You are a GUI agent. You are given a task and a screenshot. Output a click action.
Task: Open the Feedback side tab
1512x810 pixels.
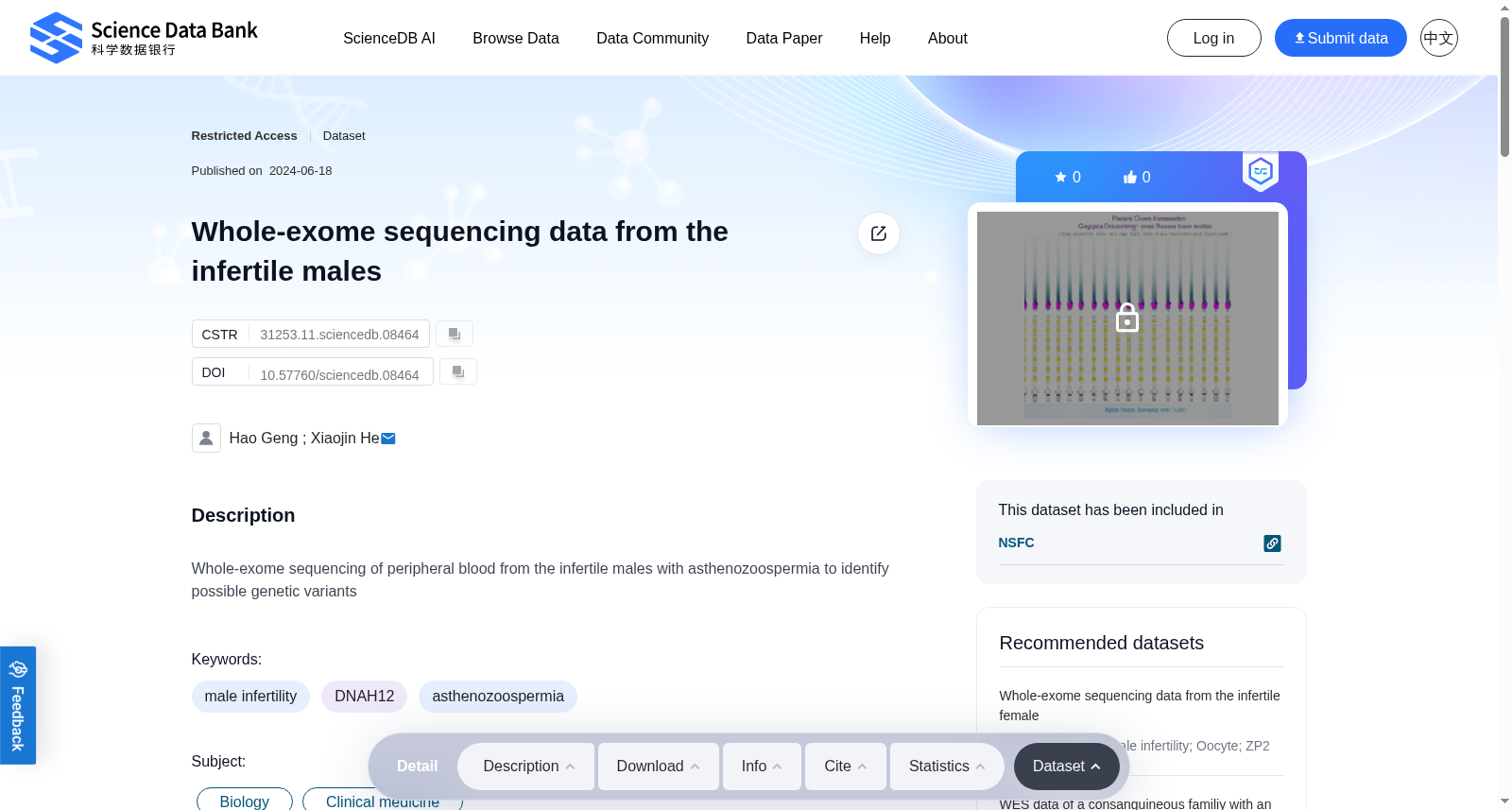click(x=18, y=705)
